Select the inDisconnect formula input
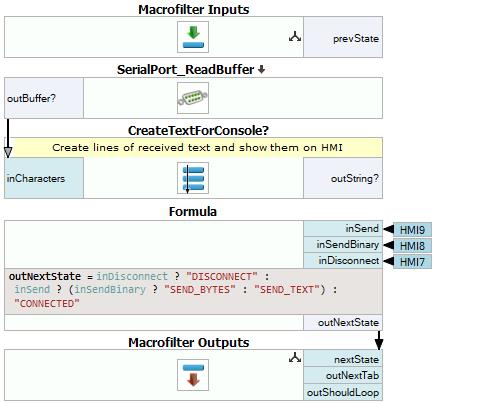The height and width of the screenshot is (403, 500). (343, 260)
